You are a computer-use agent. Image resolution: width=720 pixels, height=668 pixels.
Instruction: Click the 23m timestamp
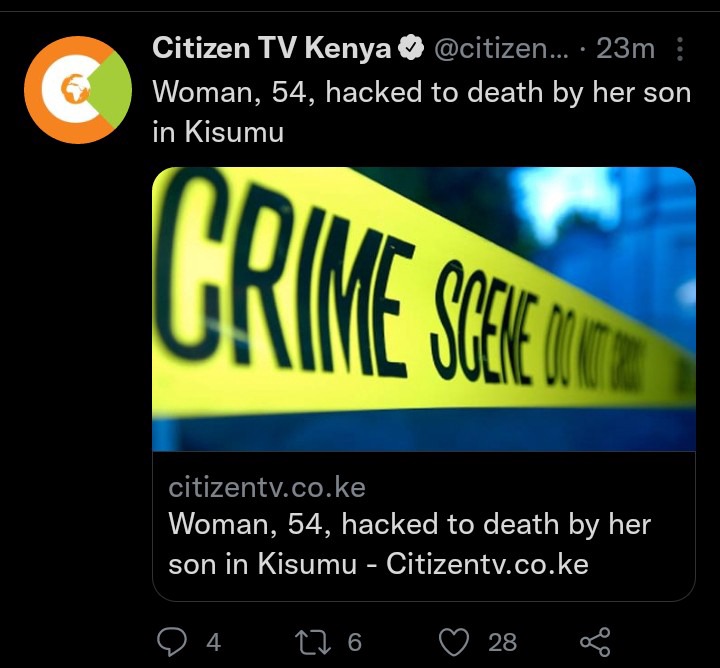tap(625, 48)
